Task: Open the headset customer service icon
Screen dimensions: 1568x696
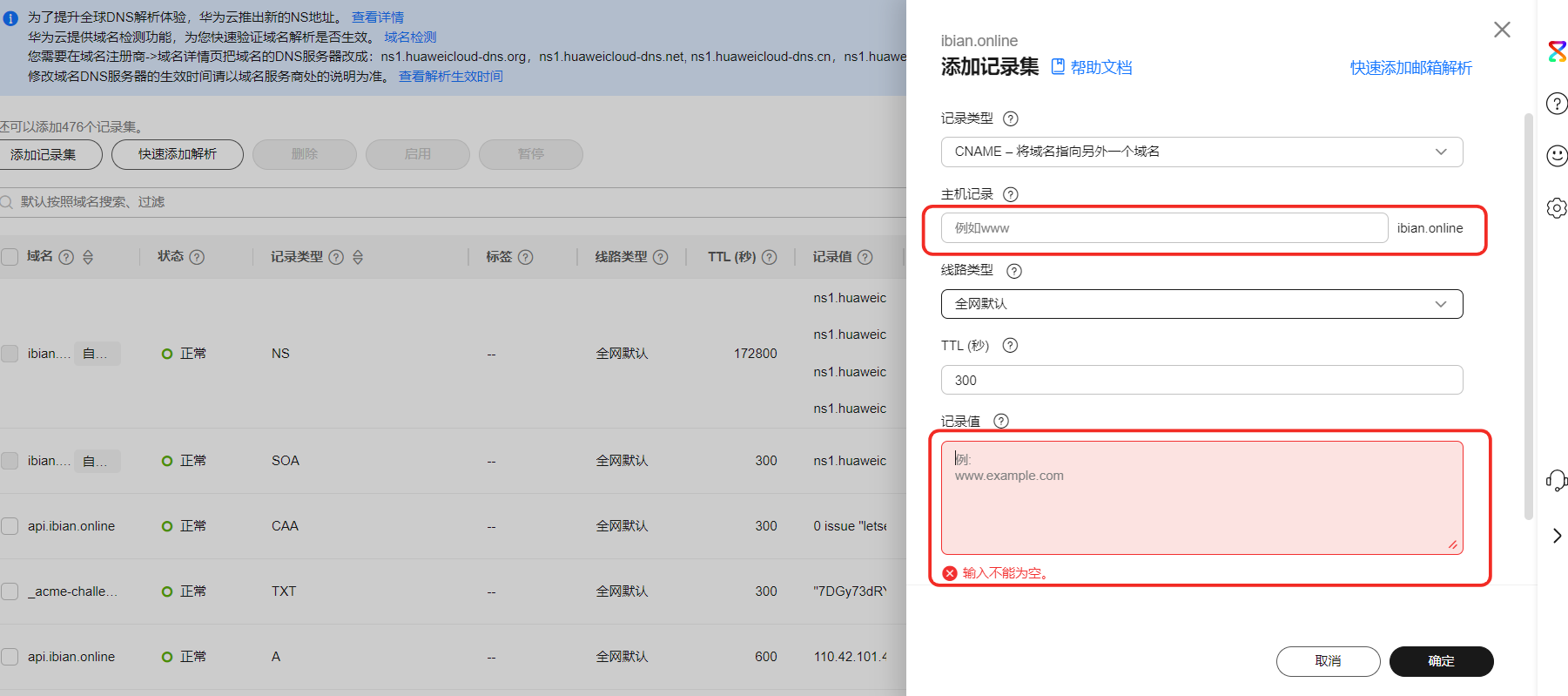Action: pos(1557,480)
